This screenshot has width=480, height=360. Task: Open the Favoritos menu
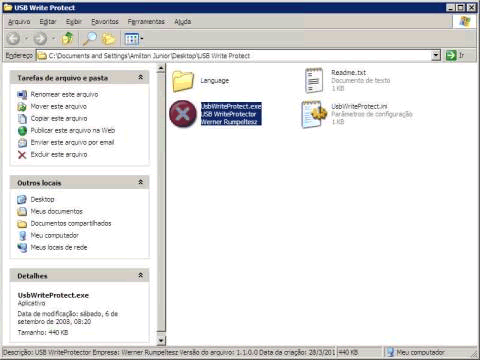pyautogui.click(x=105, y=22)
